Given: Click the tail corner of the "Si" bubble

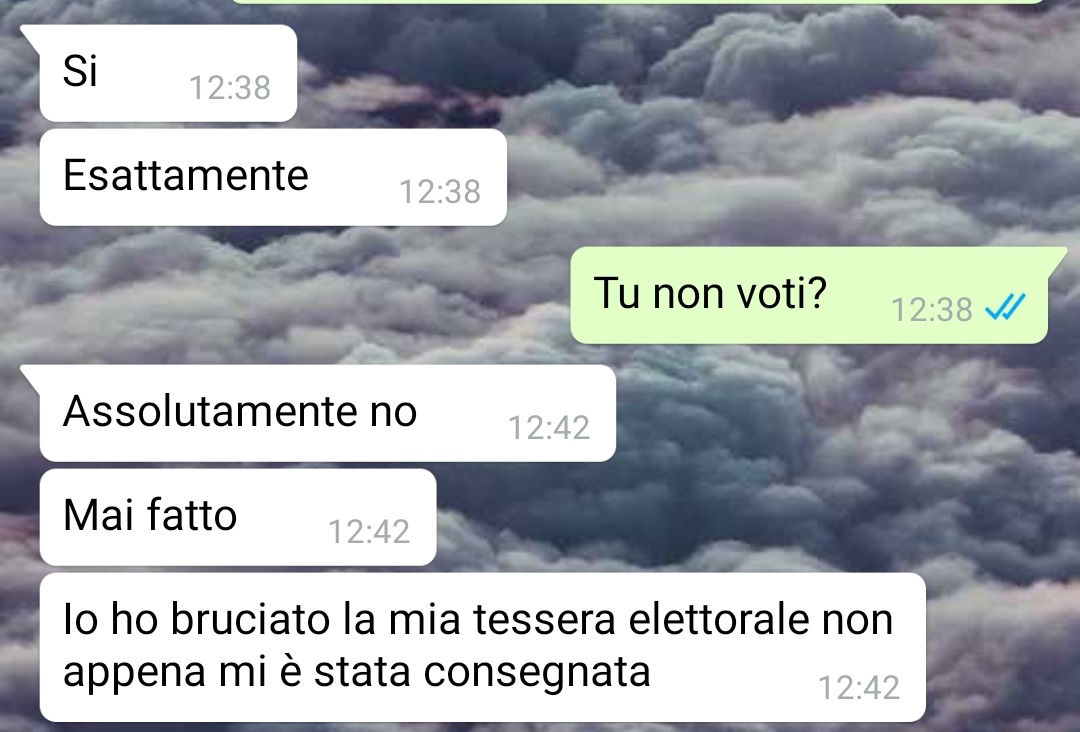Looking at the screenshot, I should click(30, 32).
